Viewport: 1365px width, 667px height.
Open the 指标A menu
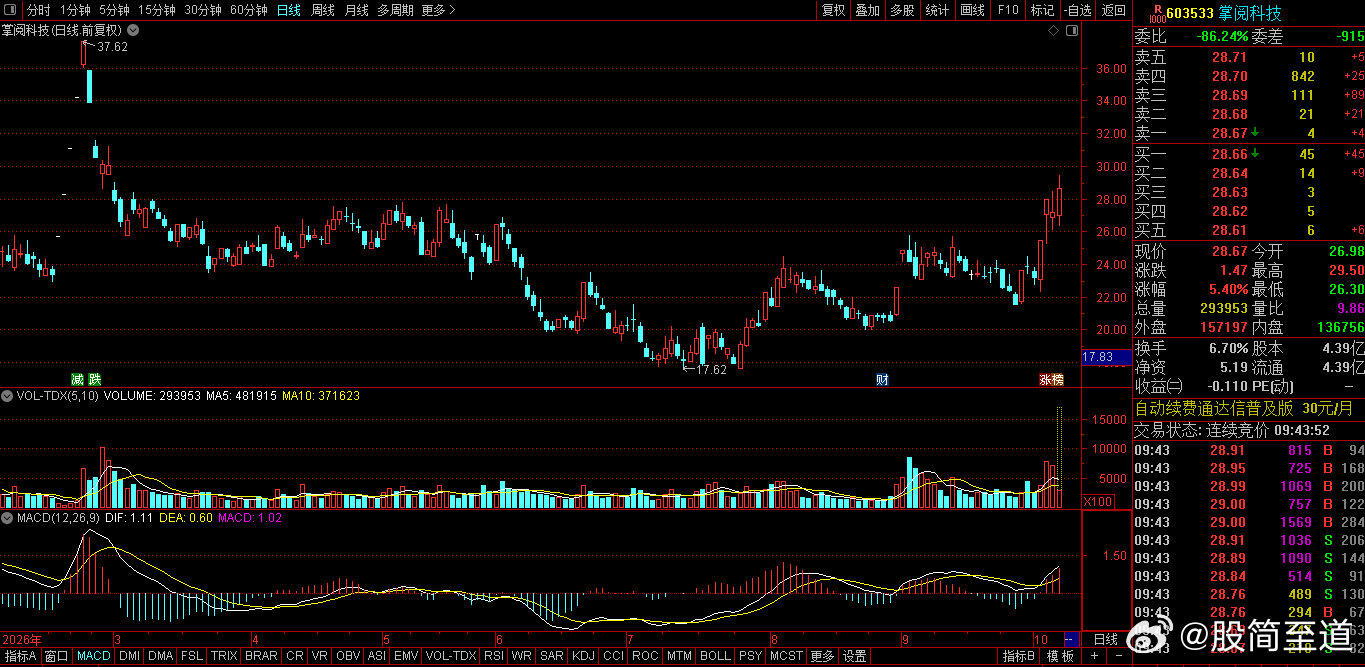pos(19,656)
